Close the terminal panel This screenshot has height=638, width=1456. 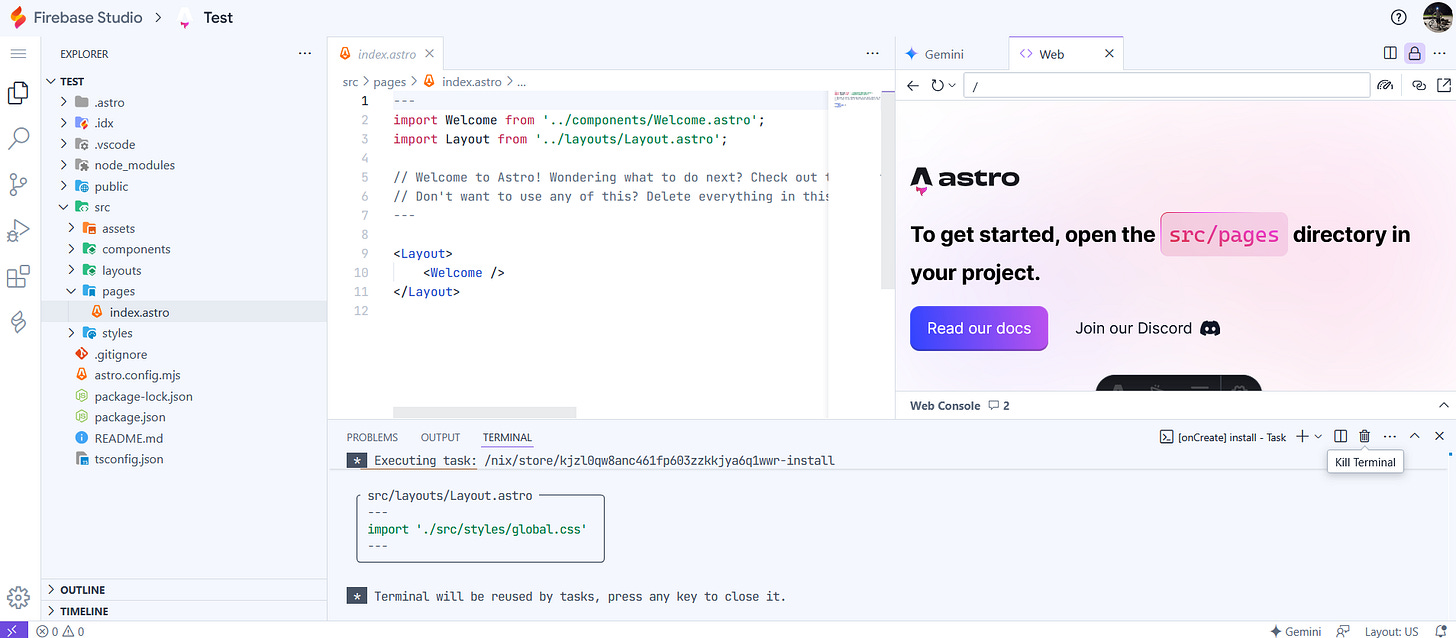(1440, 437)
